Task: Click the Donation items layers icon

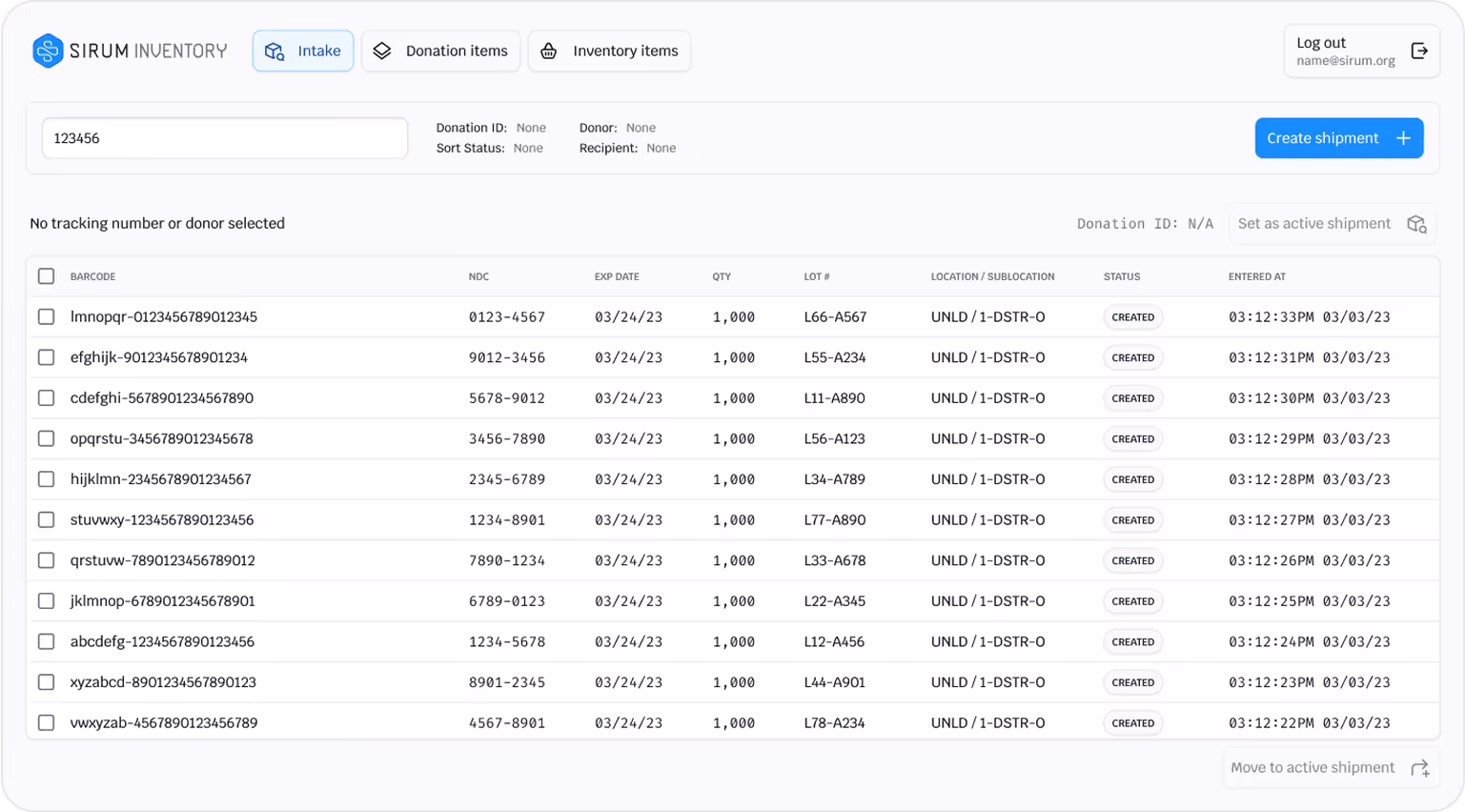Action: click(382, 51)
